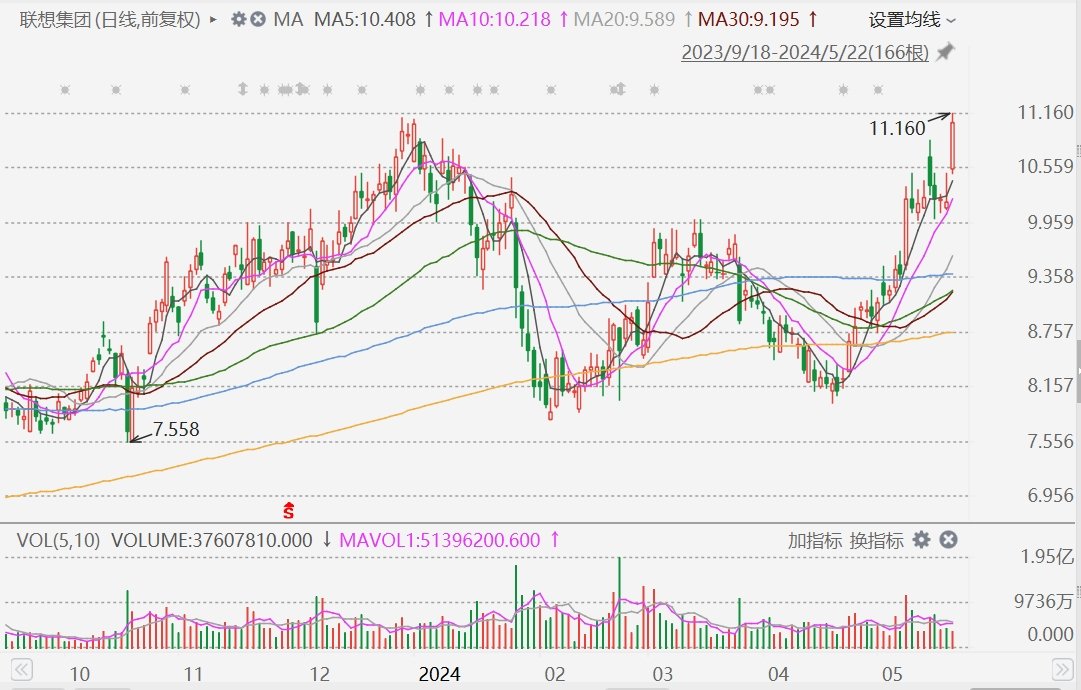Pin the date range 2023/9/18-2024/5/22
Viewport: 1081px width, 690px height.
tap(945, 52)
